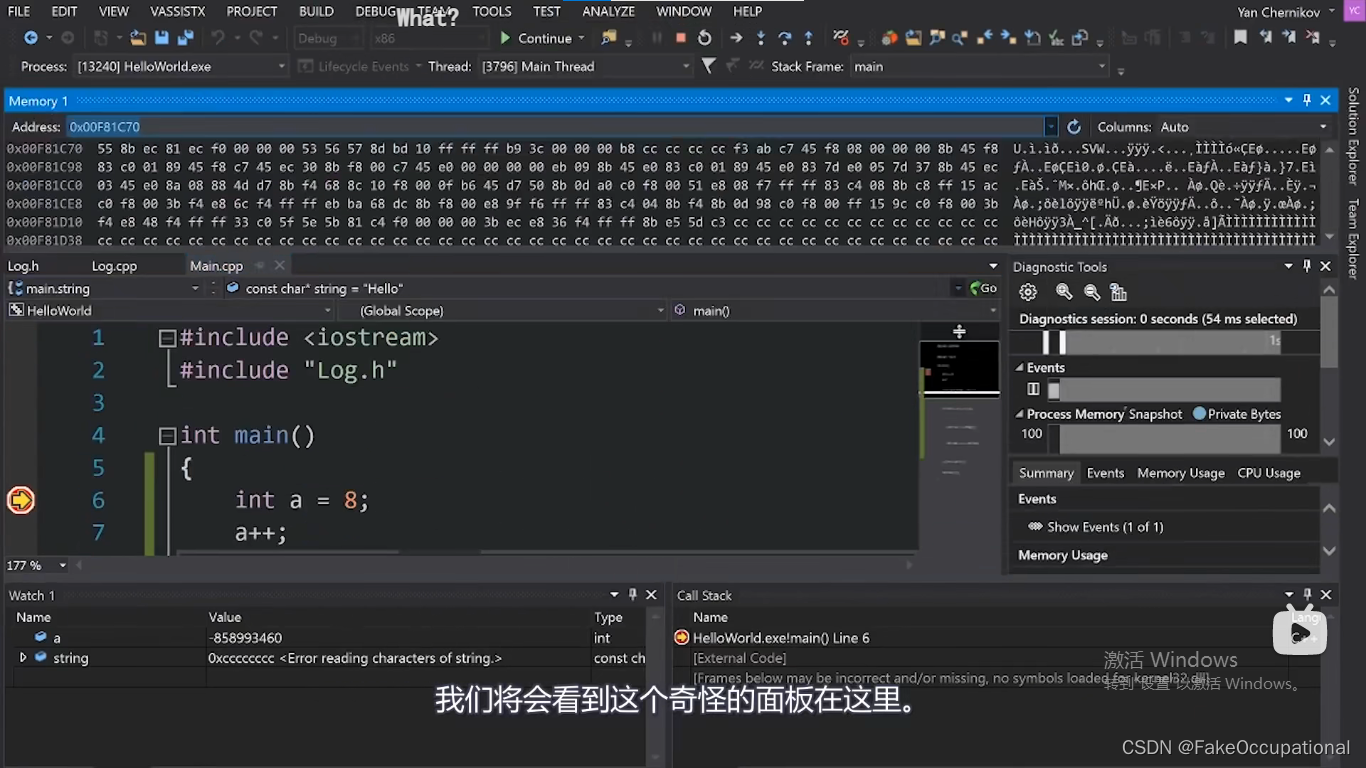Click the Step Into icon
Screen dimensions: 1366x768
tap(761, 38)
